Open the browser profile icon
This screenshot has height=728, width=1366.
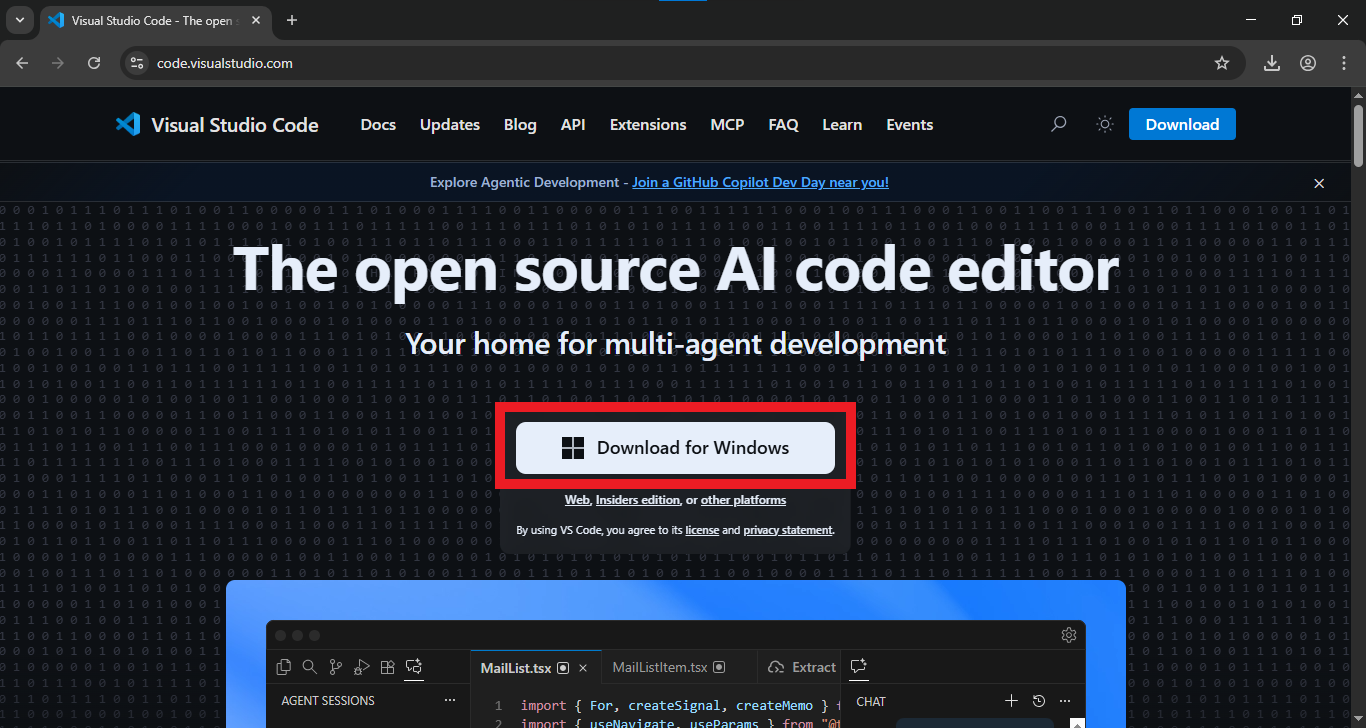click(1308, 63)
